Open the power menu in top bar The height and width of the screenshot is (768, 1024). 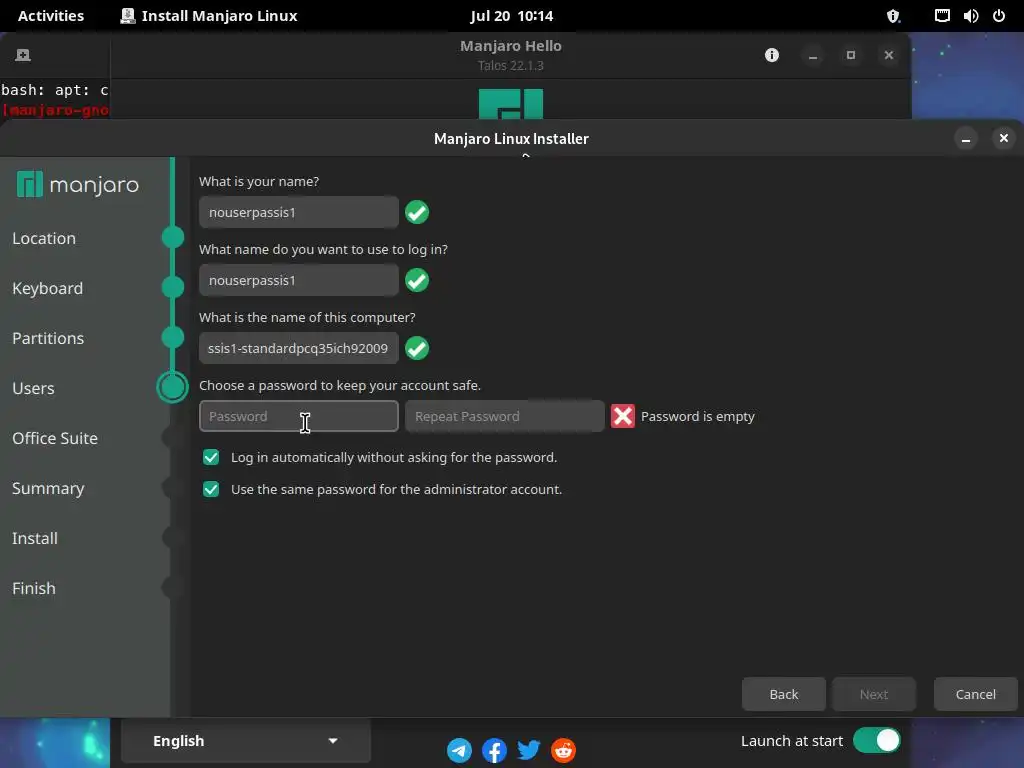pyautogui.click(x=999, y=16)
